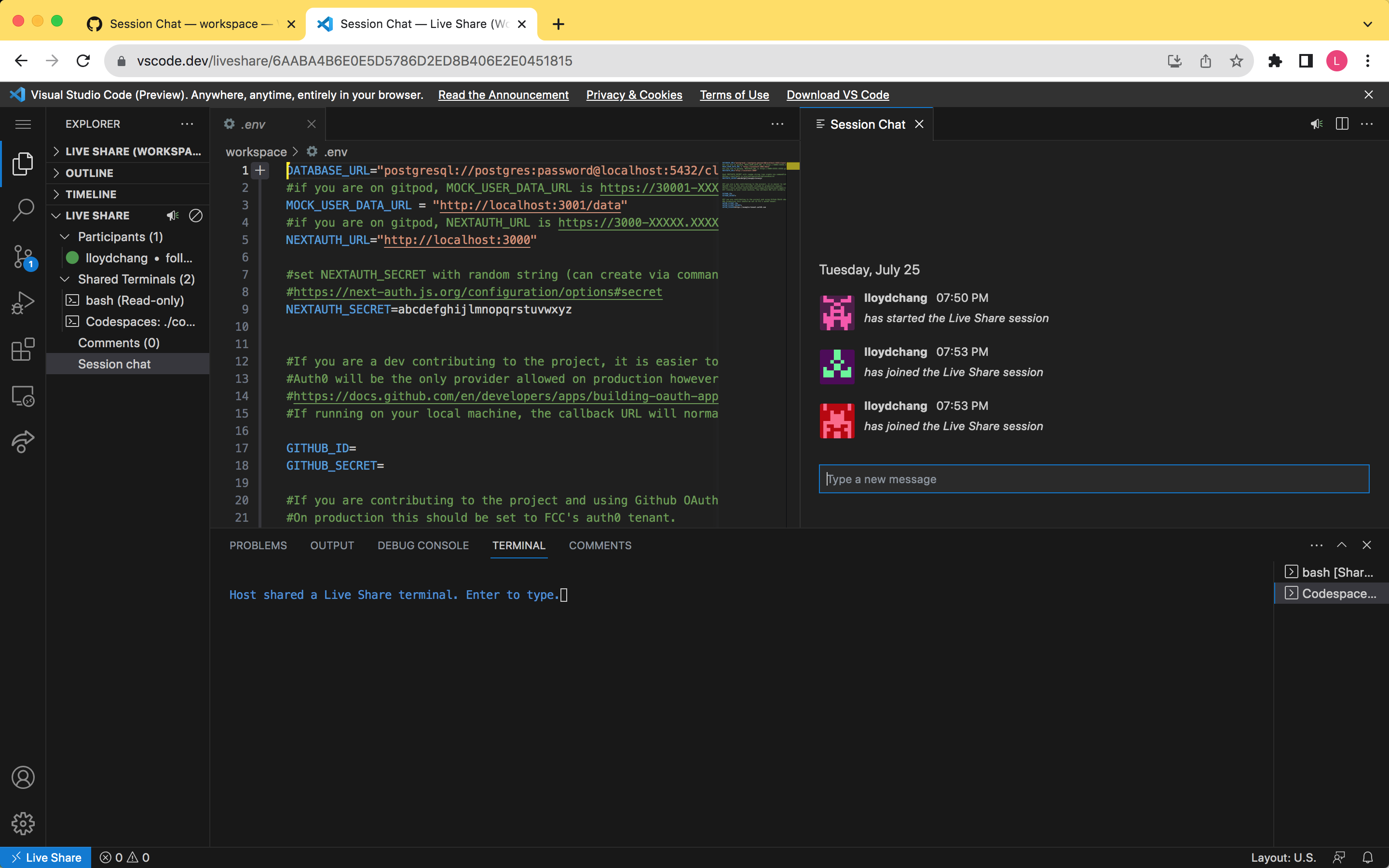Open the Search view in activity bar
Screen dimensions: 1389x868
(23, 210)
